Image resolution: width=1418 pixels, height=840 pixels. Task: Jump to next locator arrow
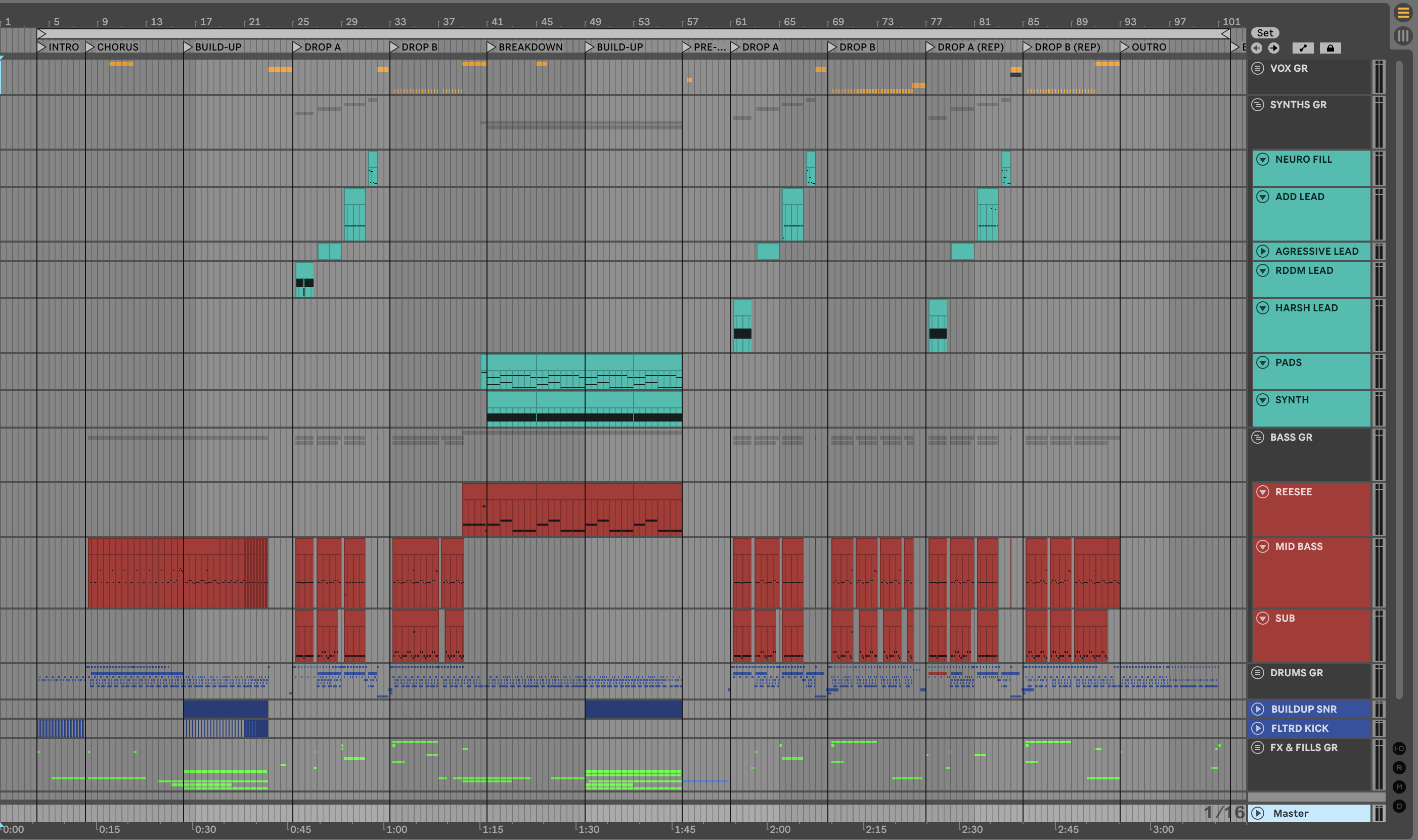(1273, 48)
